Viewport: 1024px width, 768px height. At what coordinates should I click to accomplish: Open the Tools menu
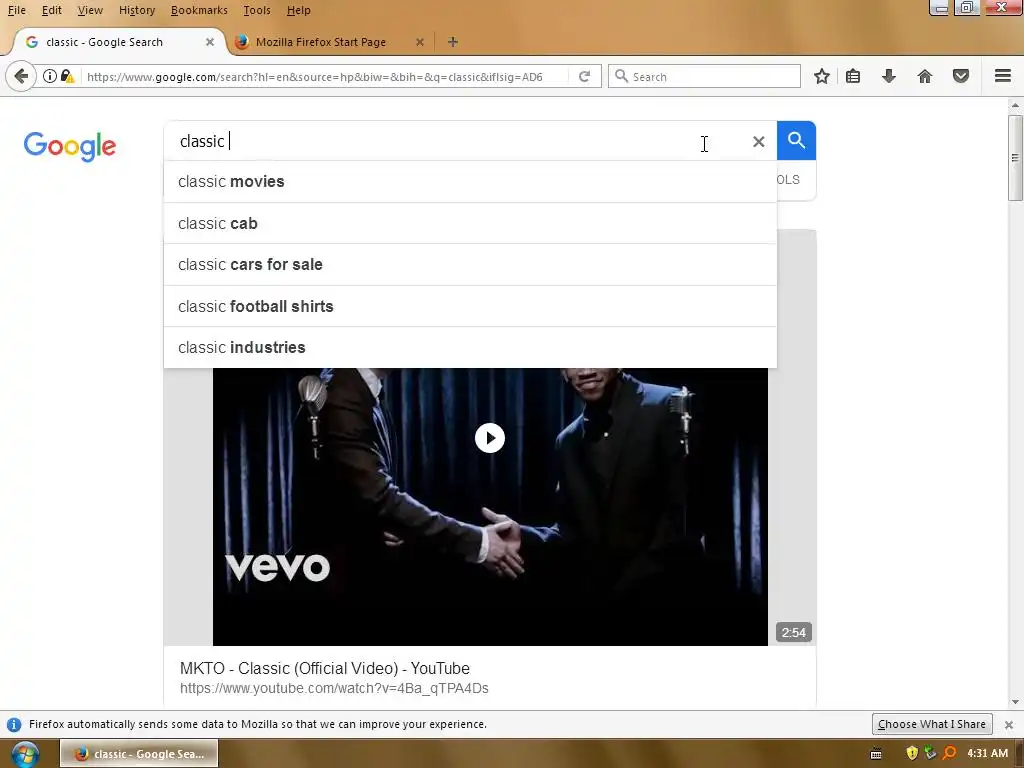pyautogui.click(x=257, y=10)
